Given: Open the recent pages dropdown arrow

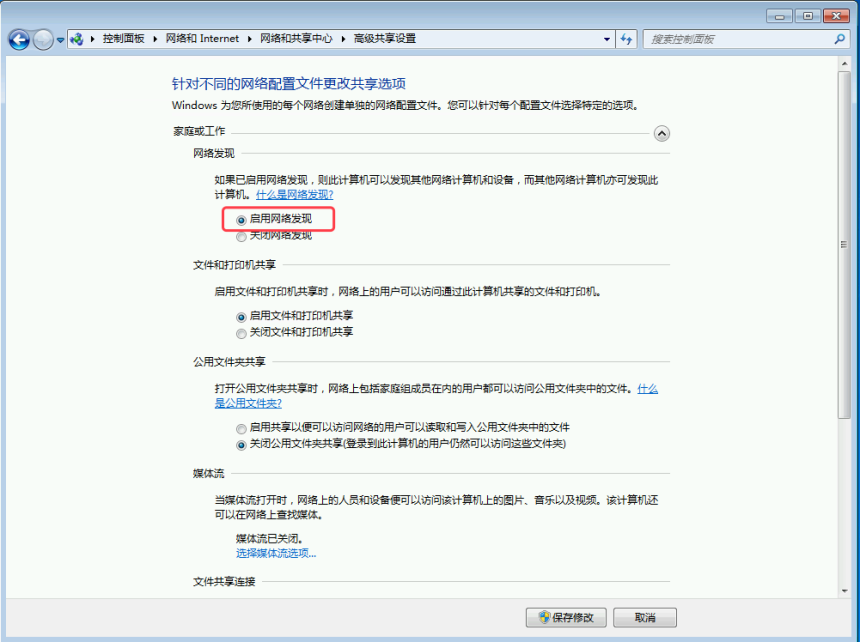Looking at the screenshot, I should pyautogui.click(x=61, y=40).
